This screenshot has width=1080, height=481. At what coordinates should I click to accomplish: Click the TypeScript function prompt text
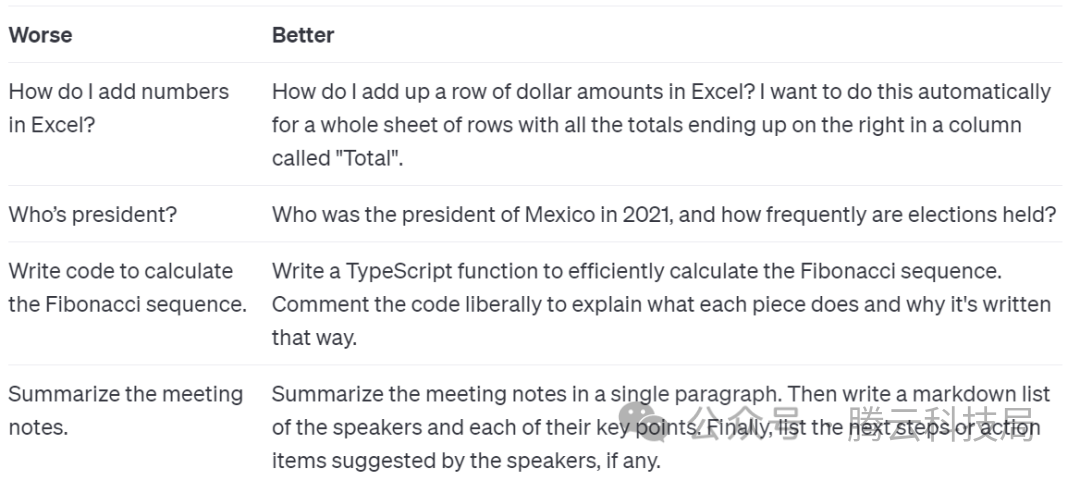636,271
